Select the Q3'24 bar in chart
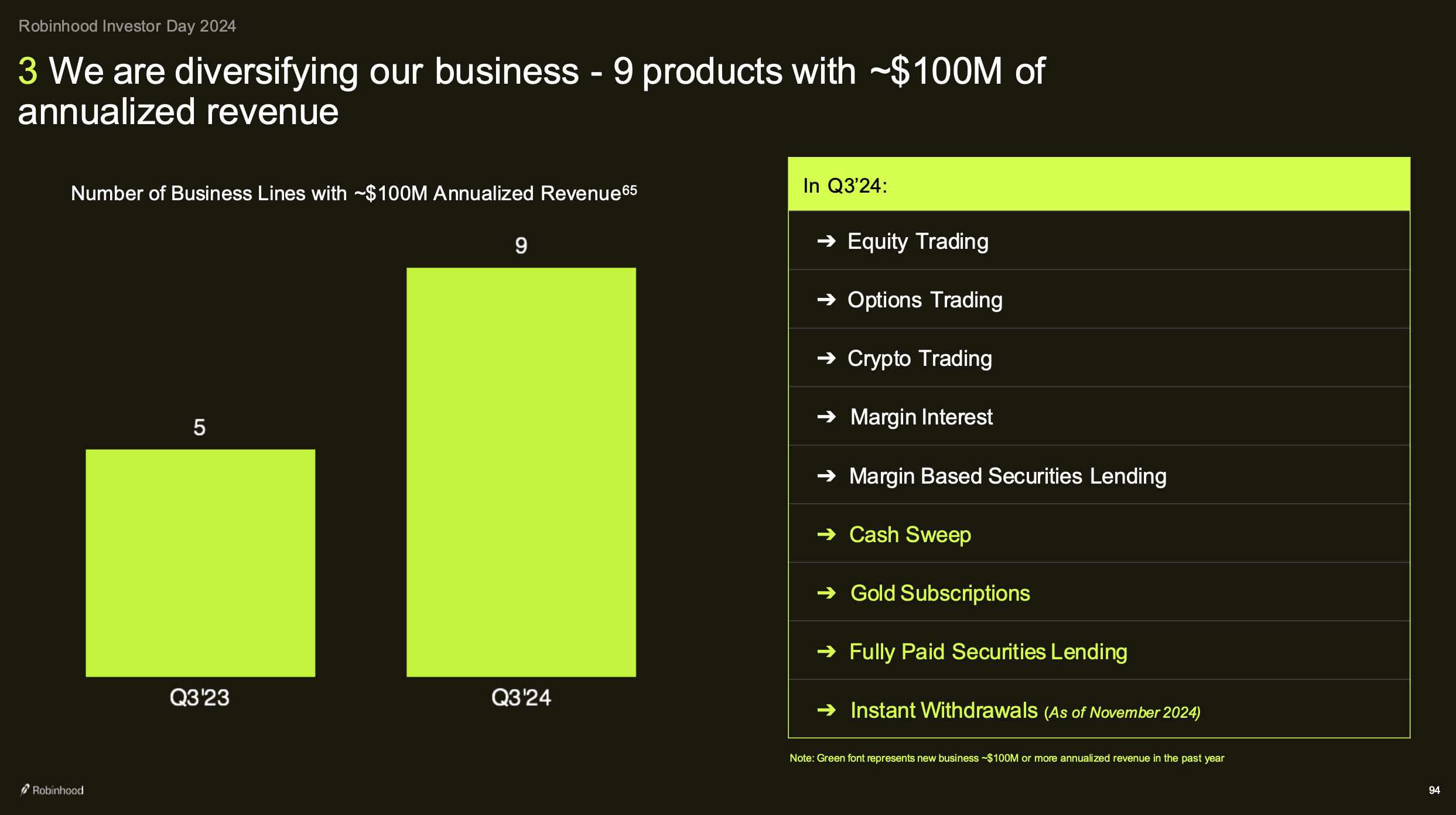1456x815 pixels. [521, 472]
